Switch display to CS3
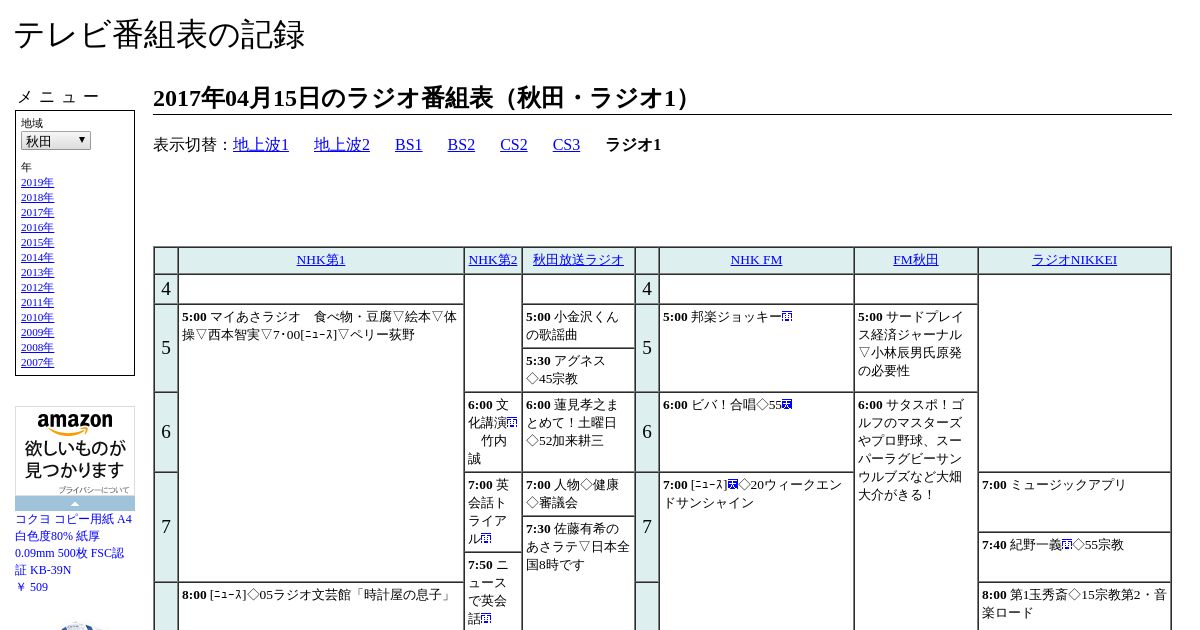Screen dimensions: 1200x630 [566, 145]
